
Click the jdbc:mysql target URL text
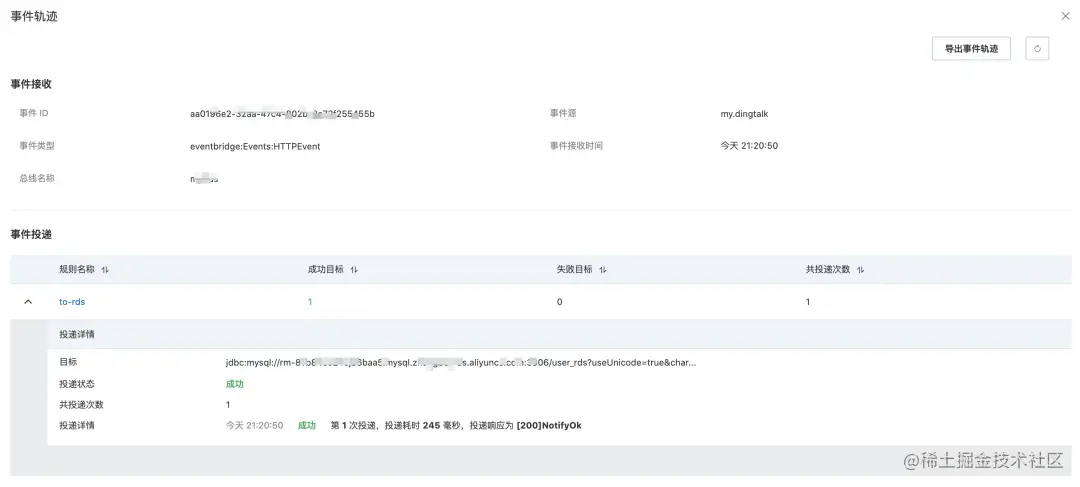(x=461, y=362)
